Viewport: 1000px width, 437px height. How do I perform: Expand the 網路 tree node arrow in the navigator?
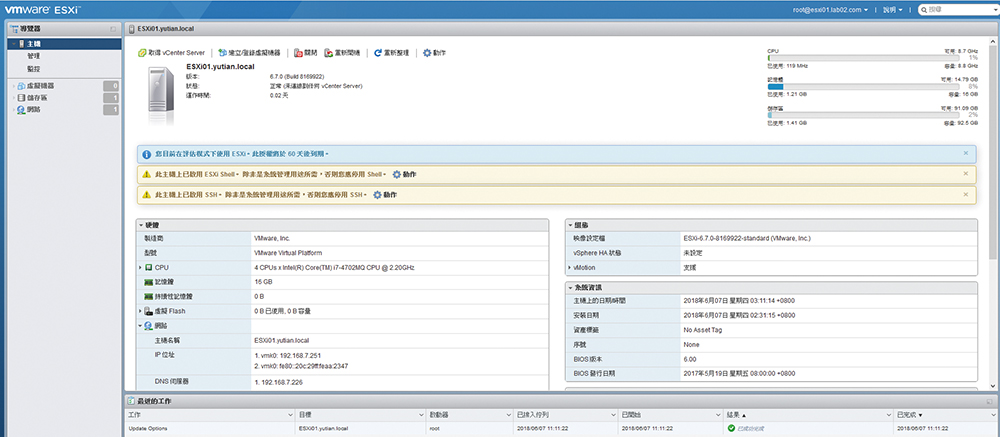click(x=13, y=110)
